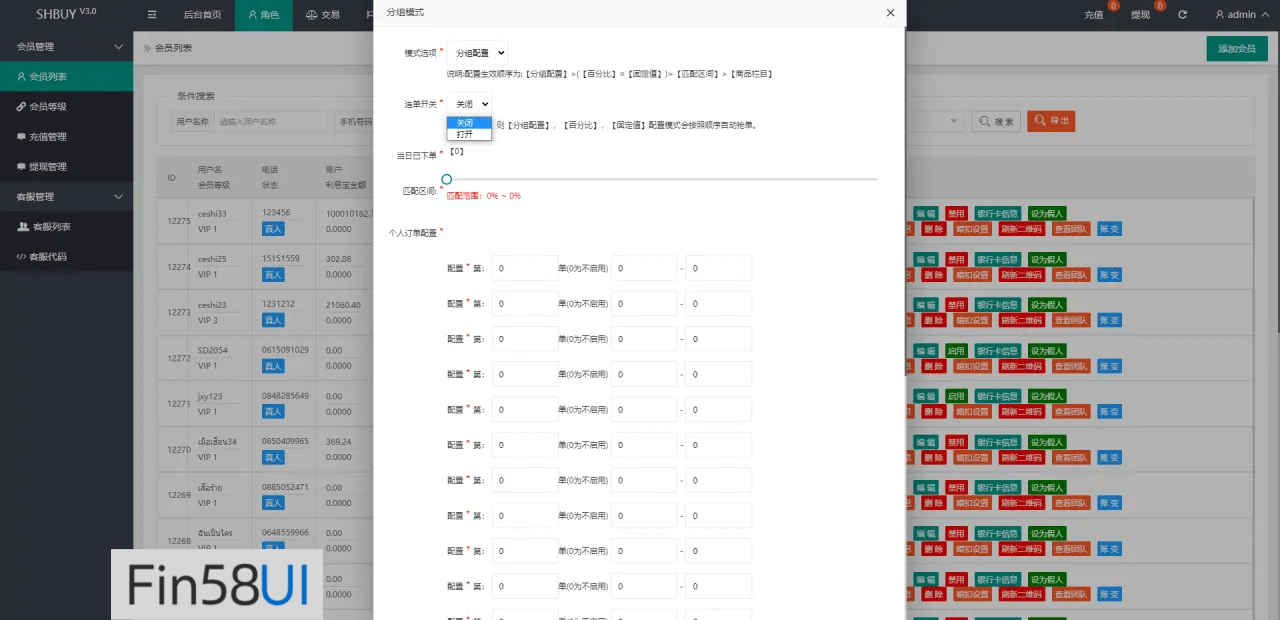Click the refresh icon in the top bar

[1184, 14]
